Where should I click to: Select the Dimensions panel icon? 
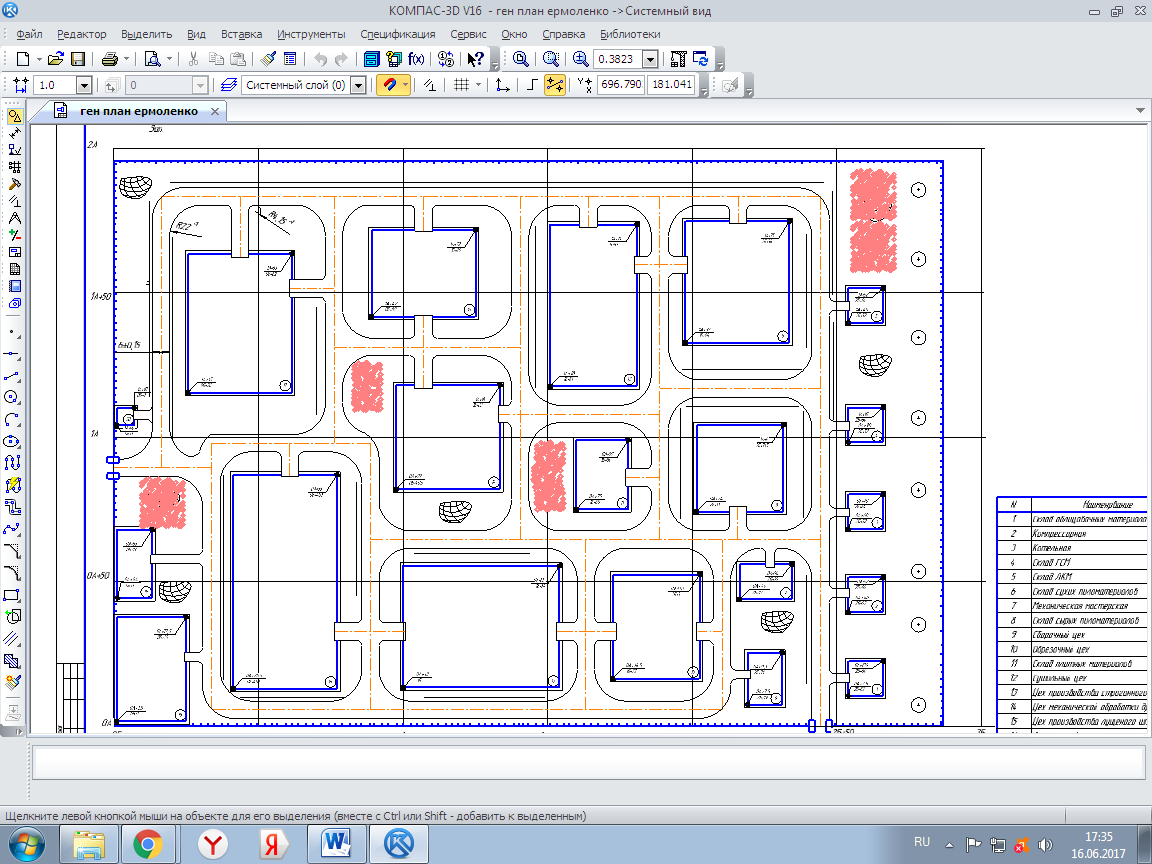[x=15, y=133]
